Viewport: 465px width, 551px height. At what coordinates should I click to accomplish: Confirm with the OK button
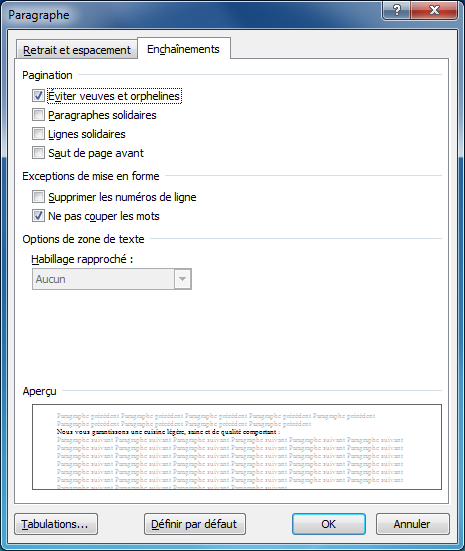pos(329,524)
